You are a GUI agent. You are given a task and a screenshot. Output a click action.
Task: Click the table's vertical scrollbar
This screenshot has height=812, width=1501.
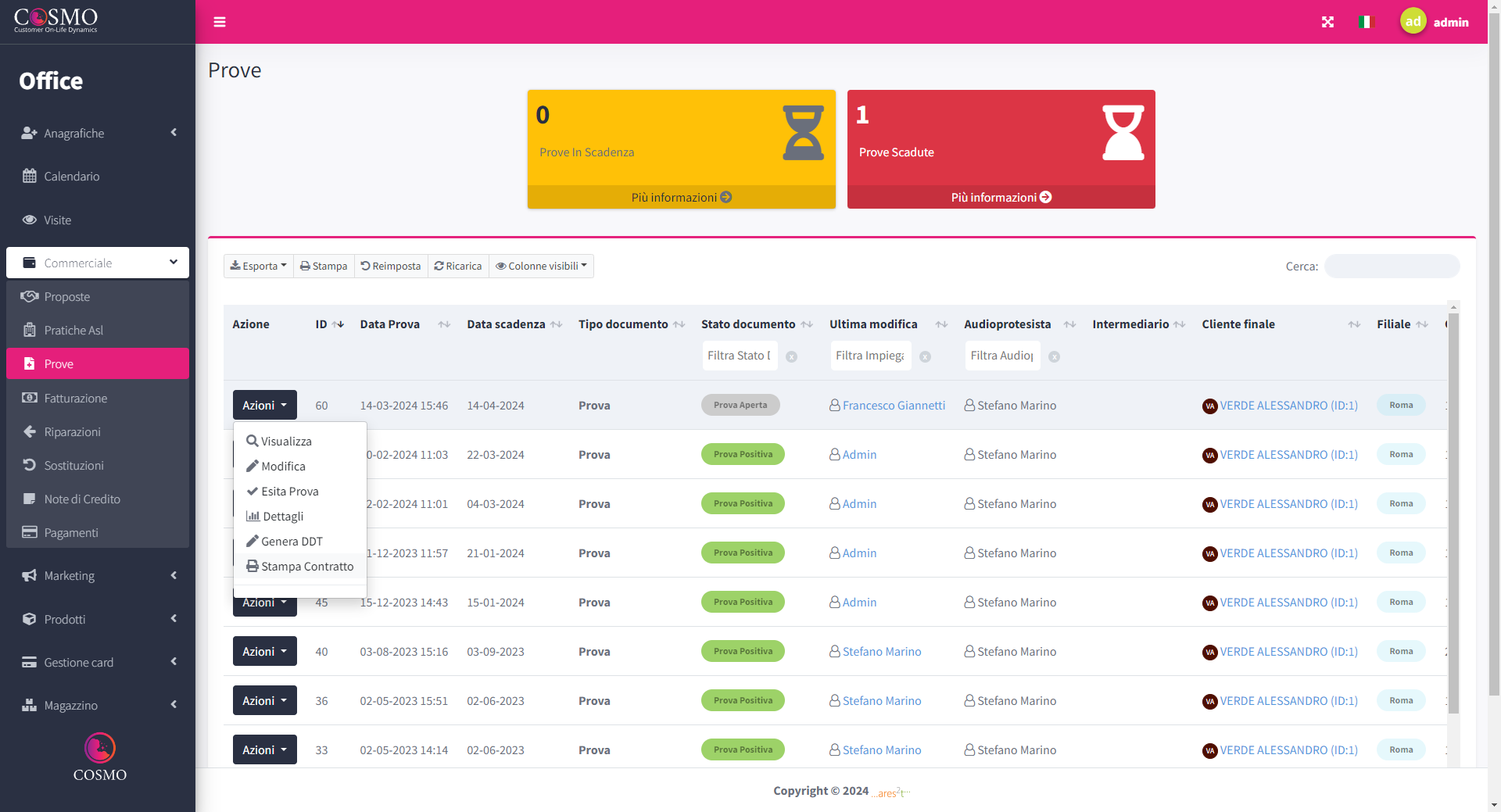(1453, 513)
